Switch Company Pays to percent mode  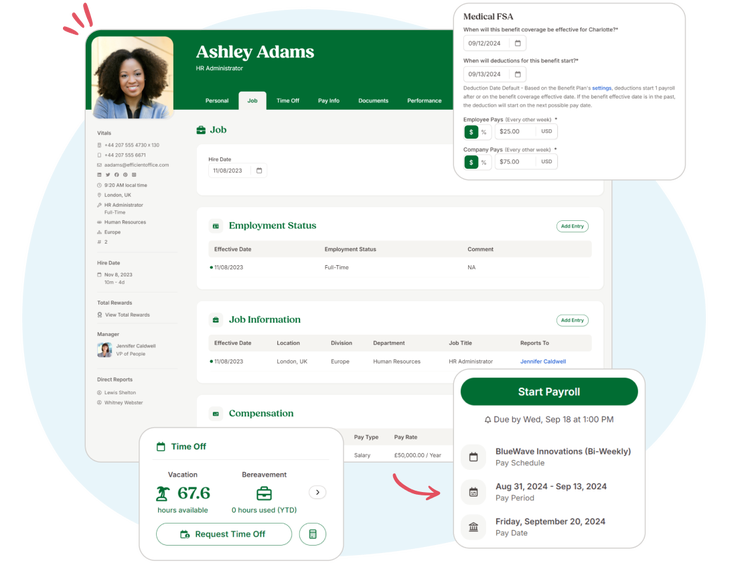[x=484, y=162]
